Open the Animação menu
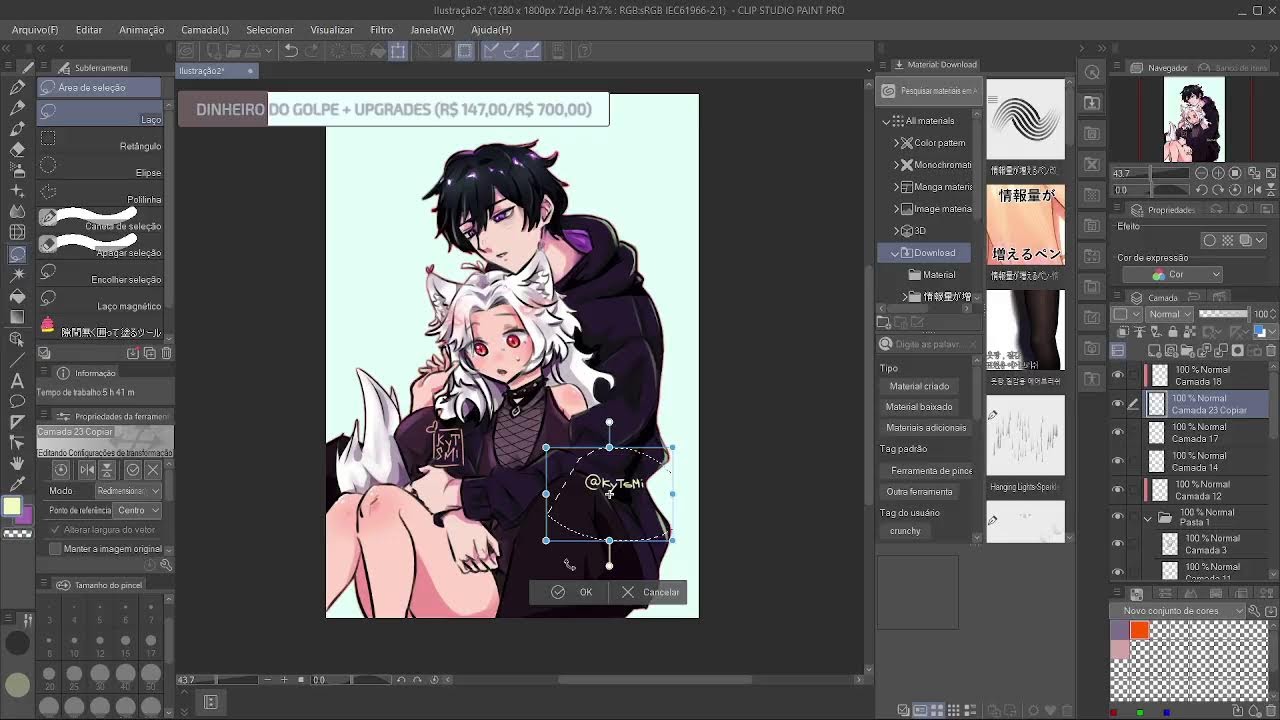 click(x=142, y=30)
